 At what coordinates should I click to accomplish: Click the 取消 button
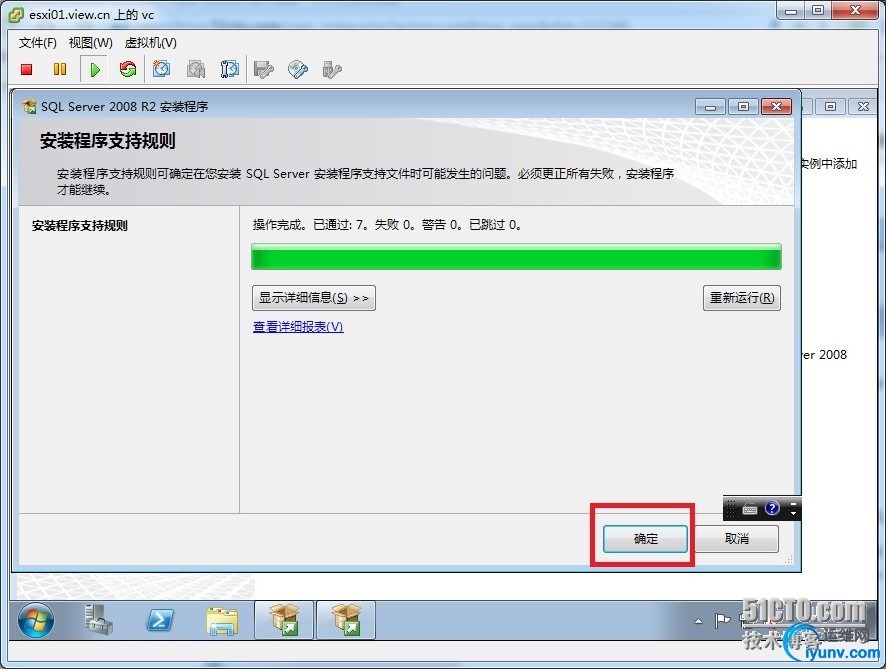coord(736,538)
